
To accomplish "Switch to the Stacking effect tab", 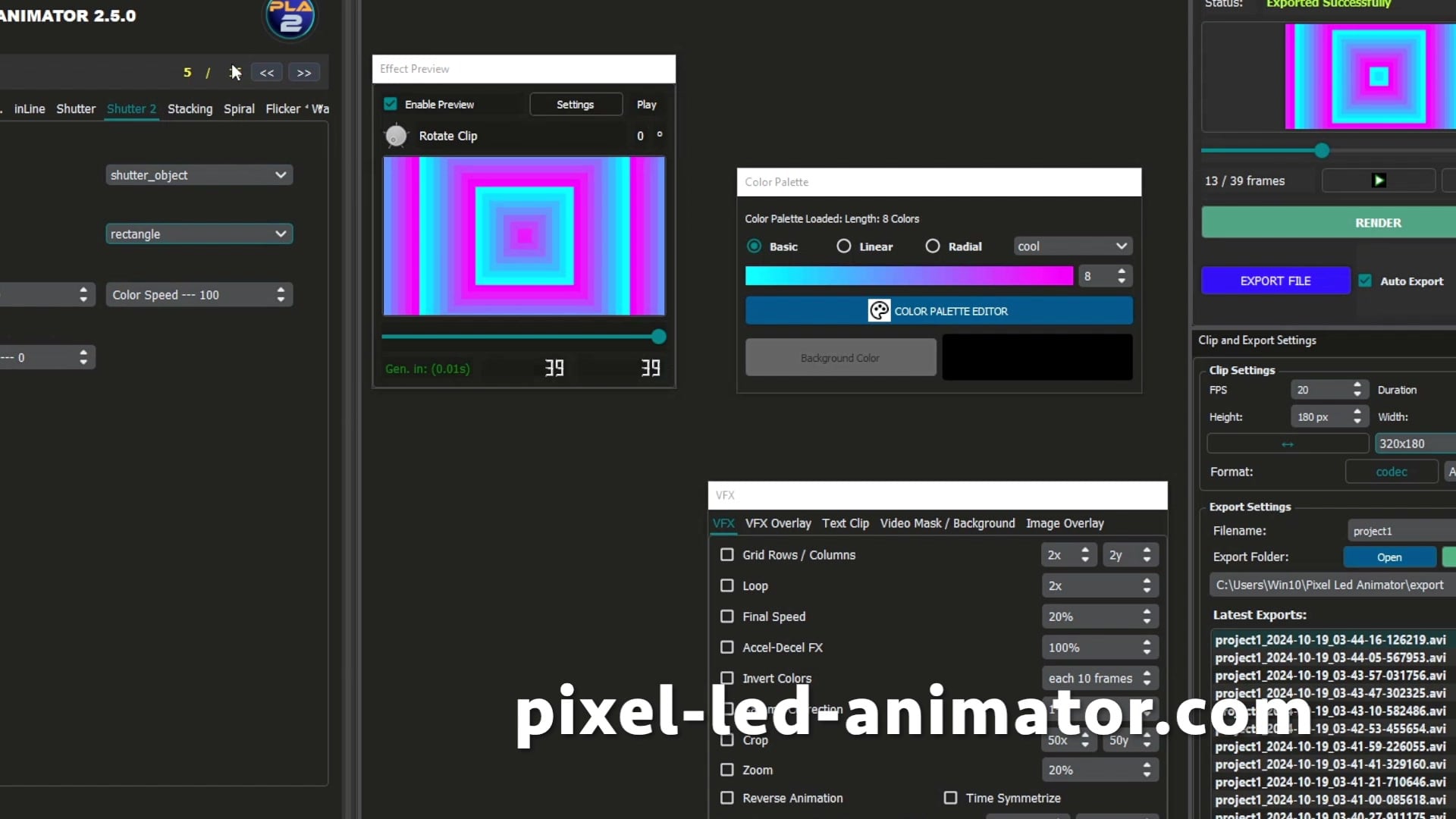I will pos(190,109).
